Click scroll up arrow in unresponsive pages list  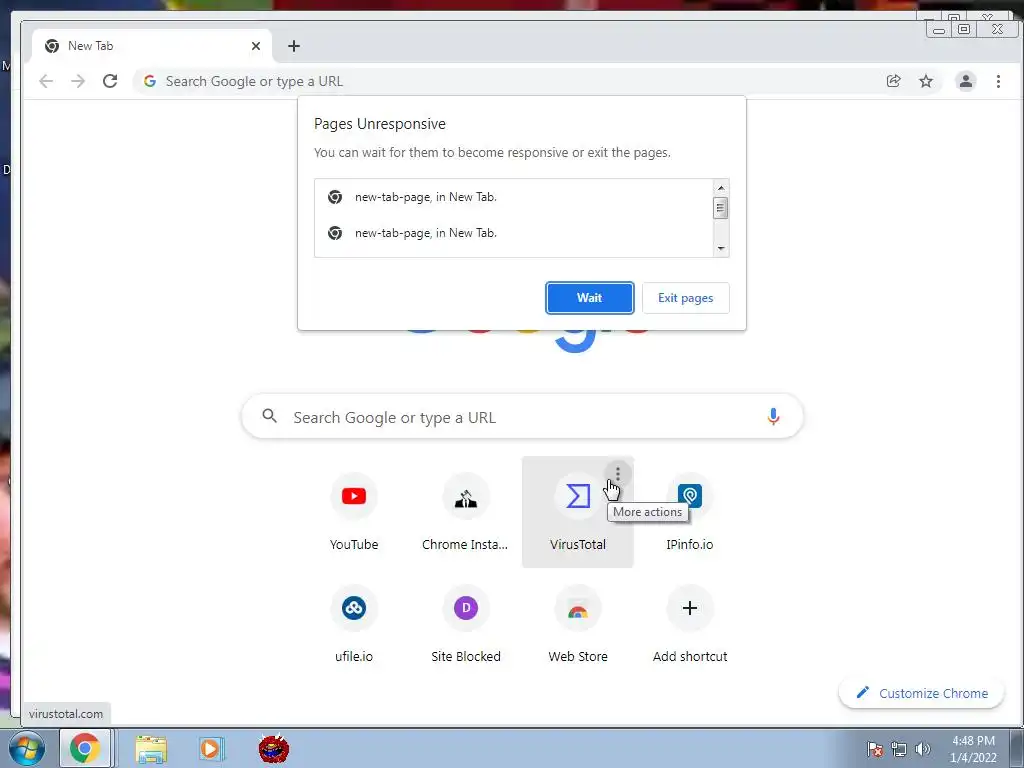(x=720, y=188)
